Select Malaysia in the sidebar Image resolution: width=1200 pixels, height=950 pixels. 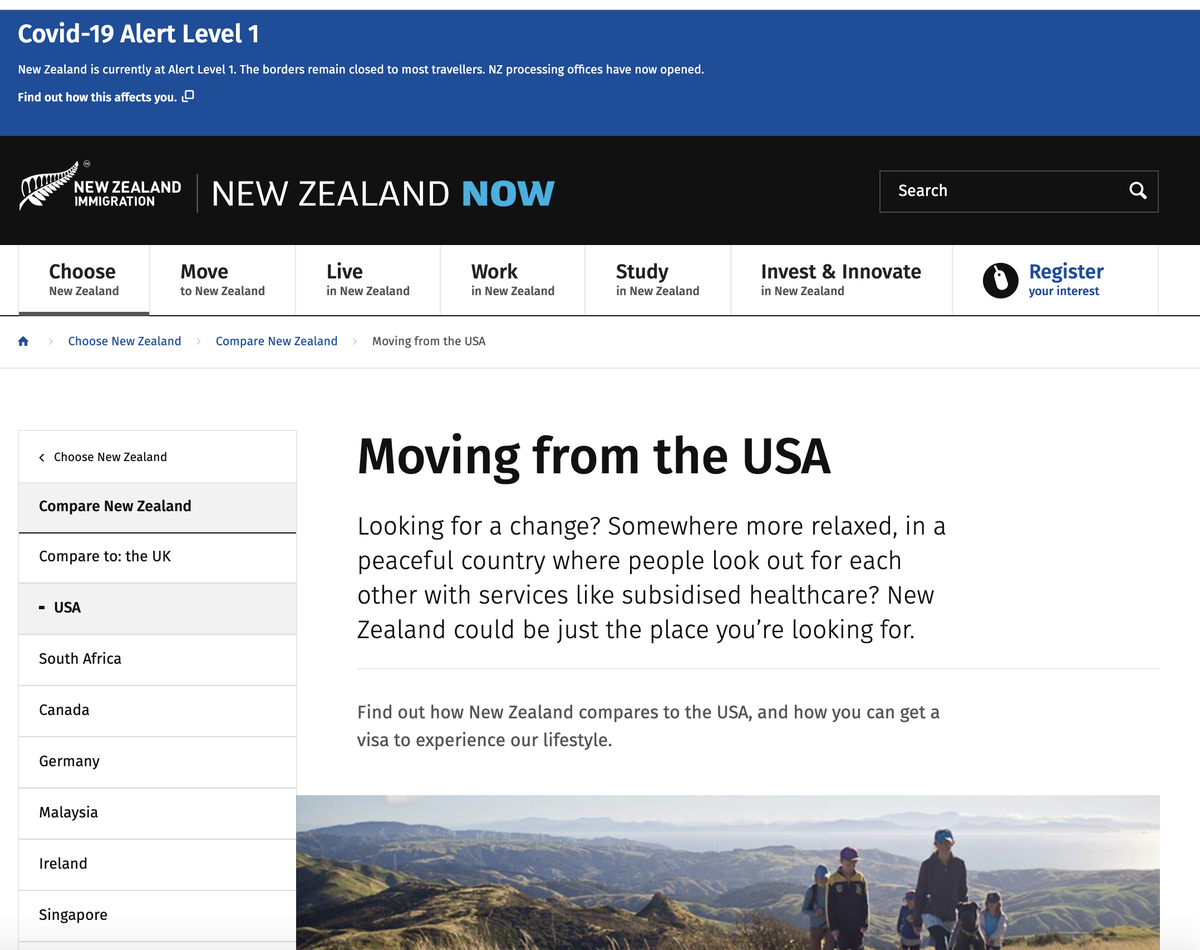pos(157,813)
